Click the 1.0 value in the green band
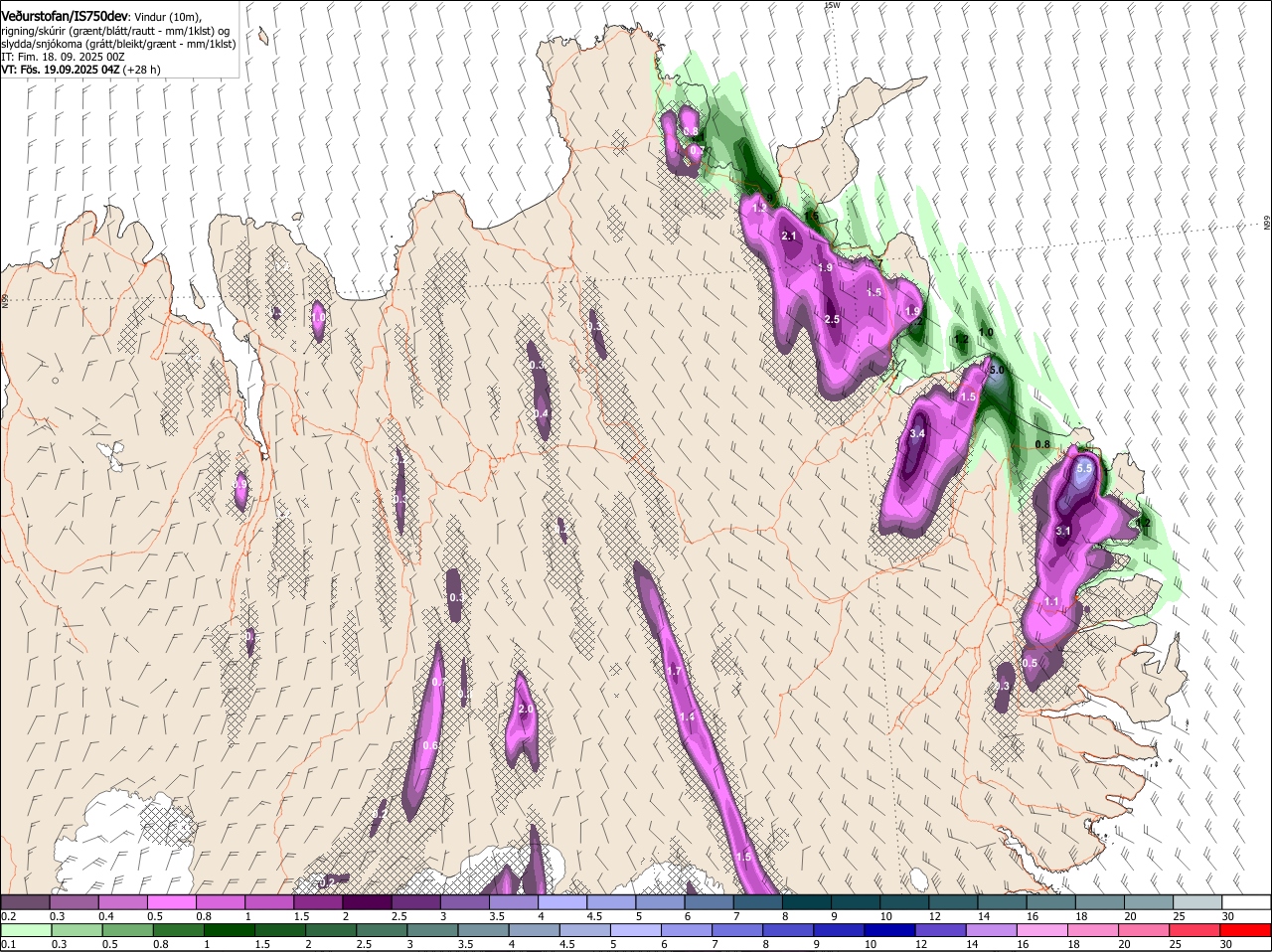The width and height of the screenshot is (1272, 952). coord(986,332)
